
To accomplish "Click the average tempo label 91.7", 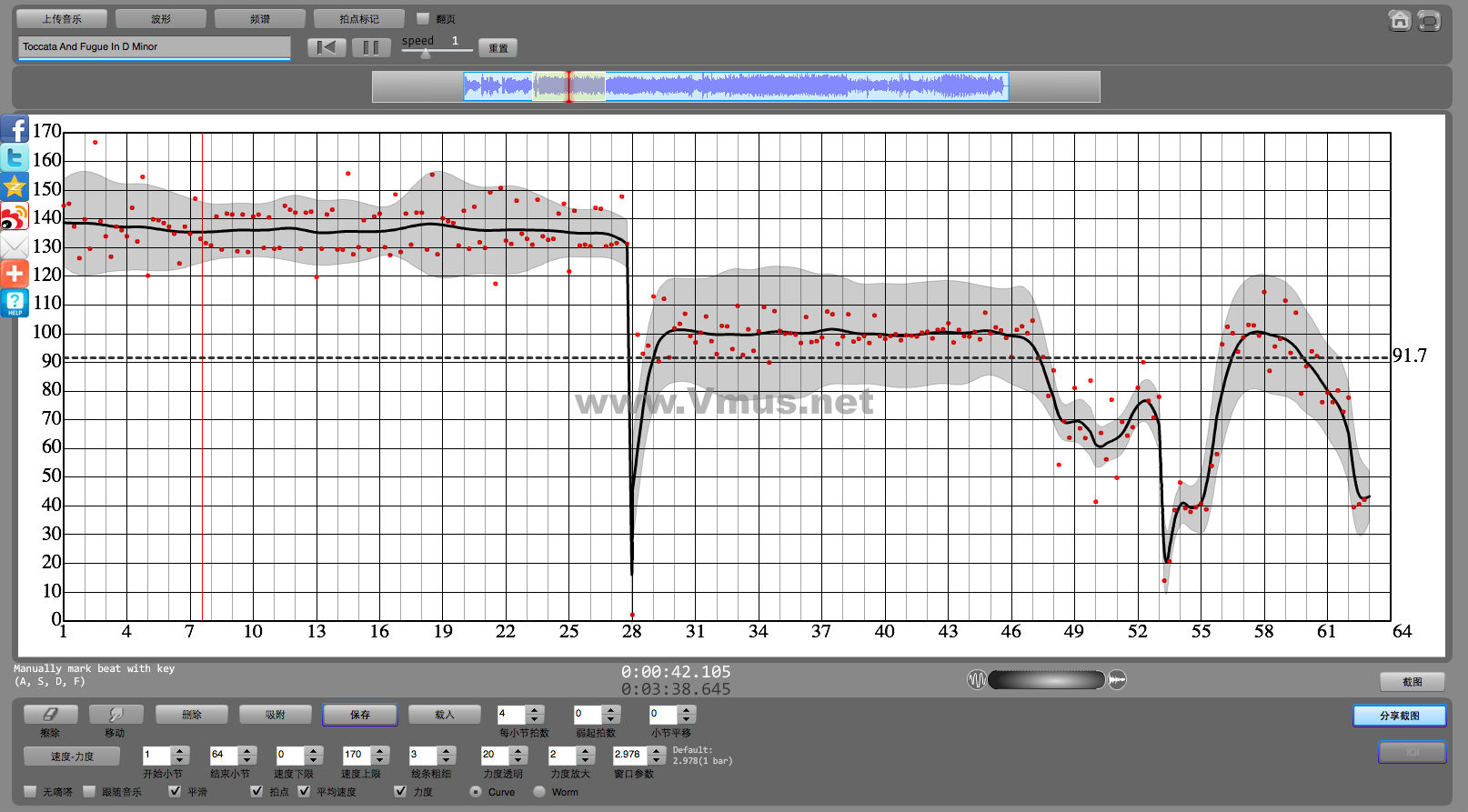I will tap(1410, 356).
